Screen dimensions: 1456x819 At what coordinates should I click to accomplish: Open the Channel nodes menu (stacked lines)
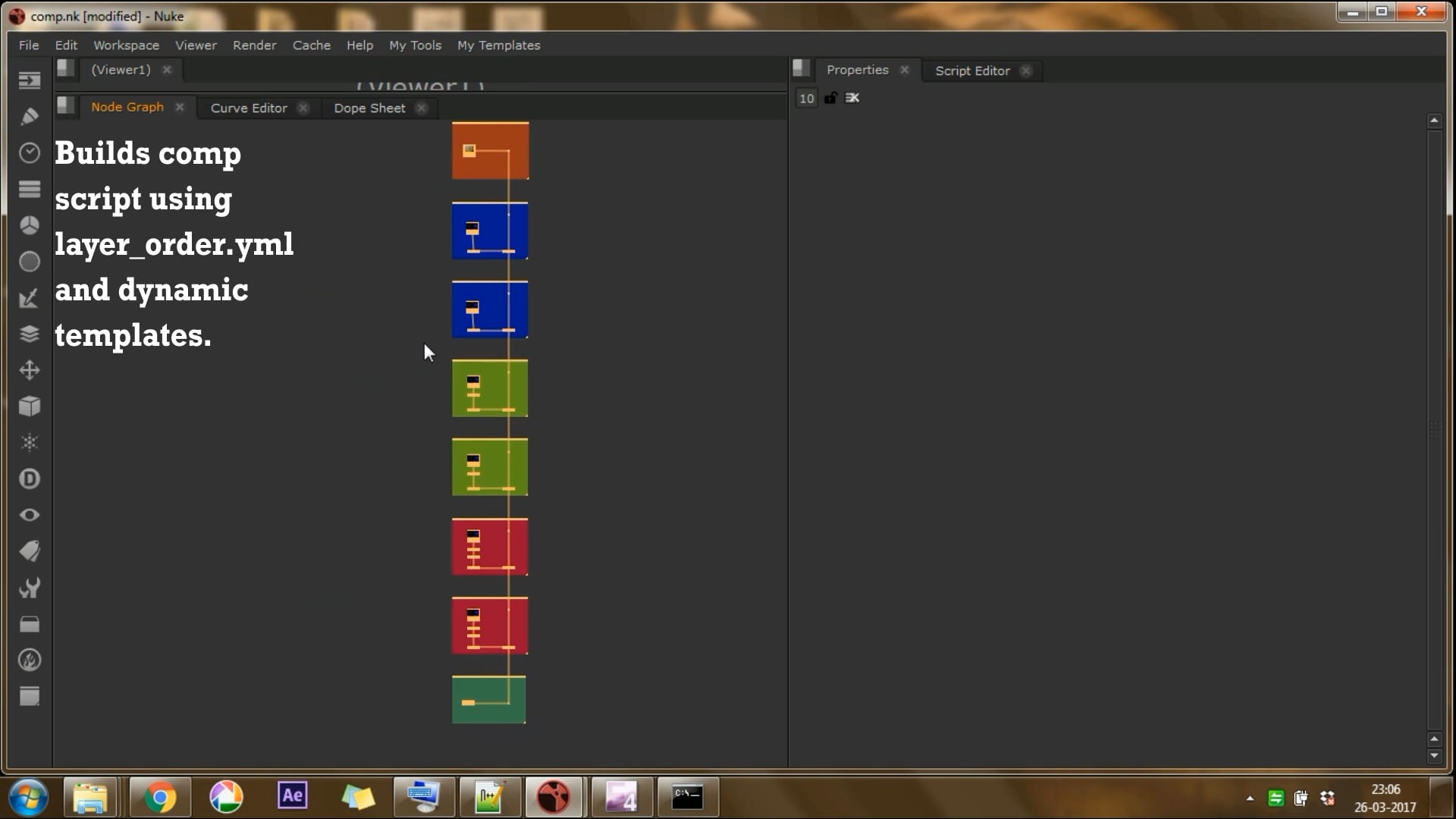click(x=29, y=189)
